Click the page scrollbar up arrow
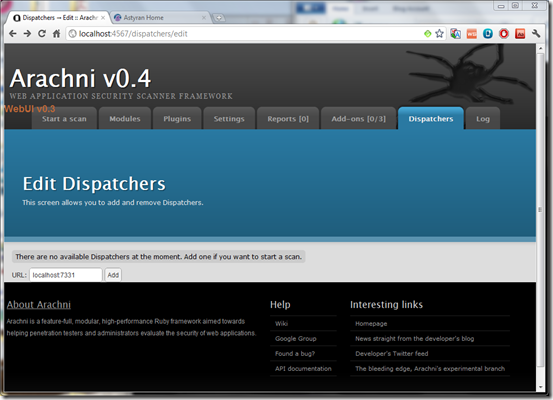The image size is (553, 400). coord(540,48)
